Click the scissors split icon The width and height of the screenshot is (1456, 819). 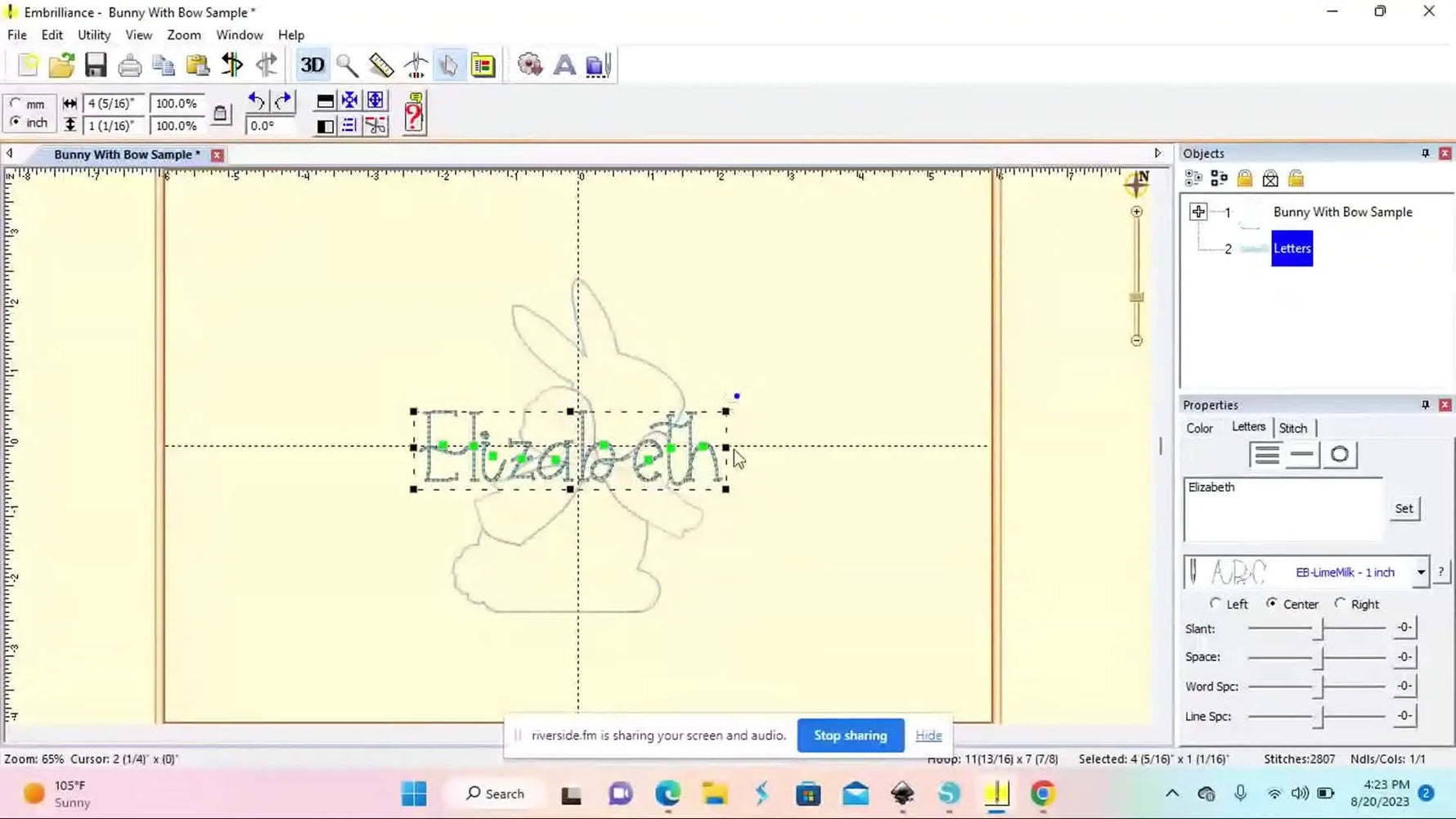(x=375, y=125)
